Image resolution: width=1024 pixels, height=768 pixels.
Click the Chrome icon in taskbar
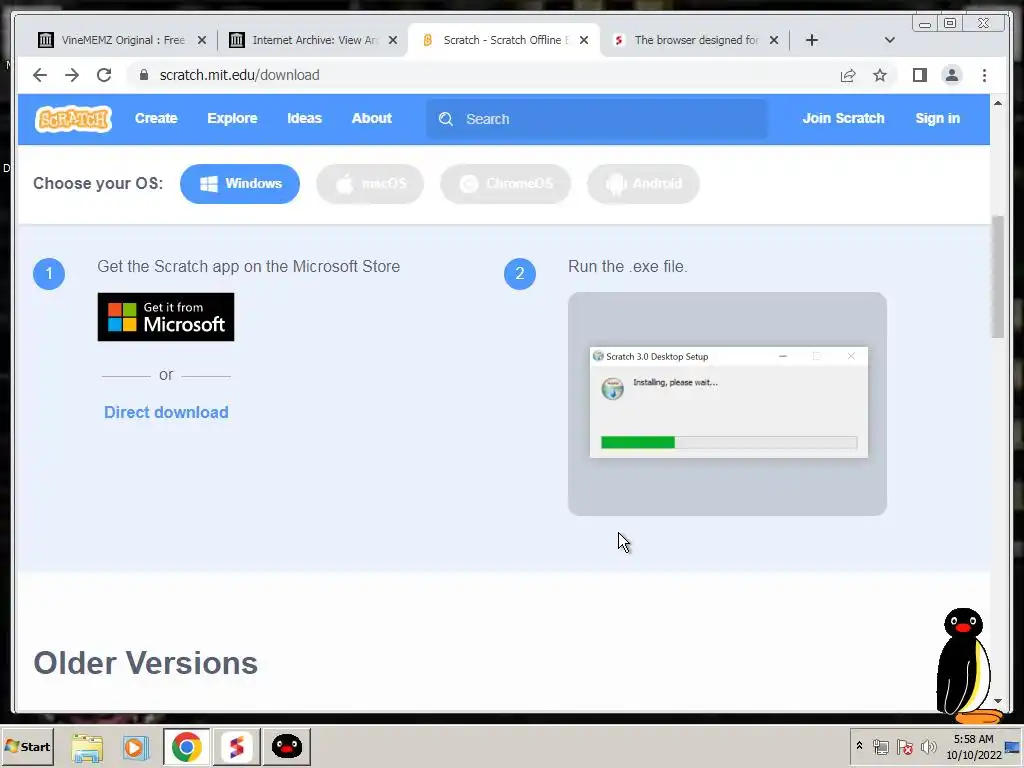[186, 747]
